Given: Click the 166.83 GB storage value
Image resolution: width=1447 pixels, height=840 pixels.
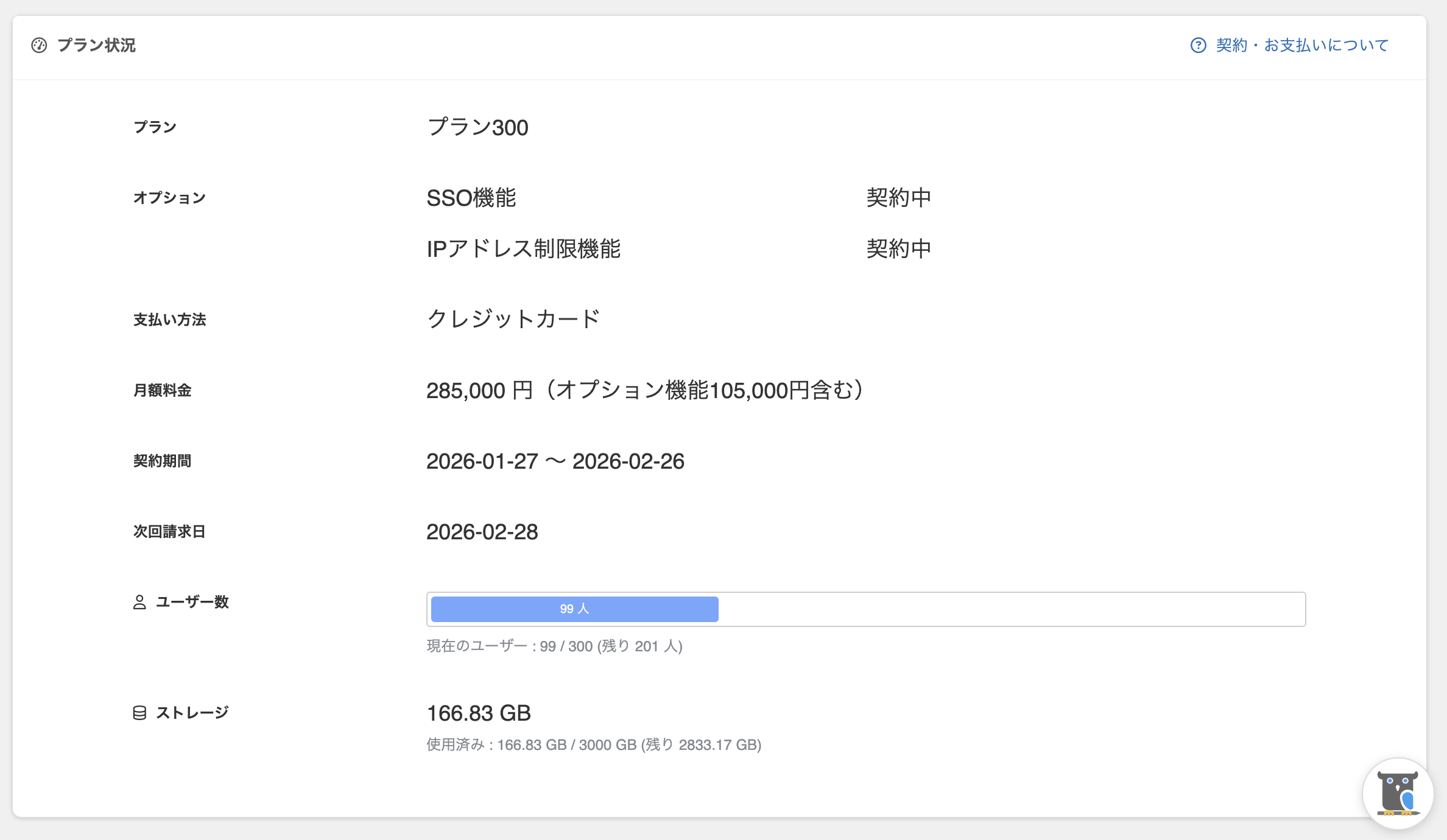Looking at the screenshot, I should tap(479, 713).
